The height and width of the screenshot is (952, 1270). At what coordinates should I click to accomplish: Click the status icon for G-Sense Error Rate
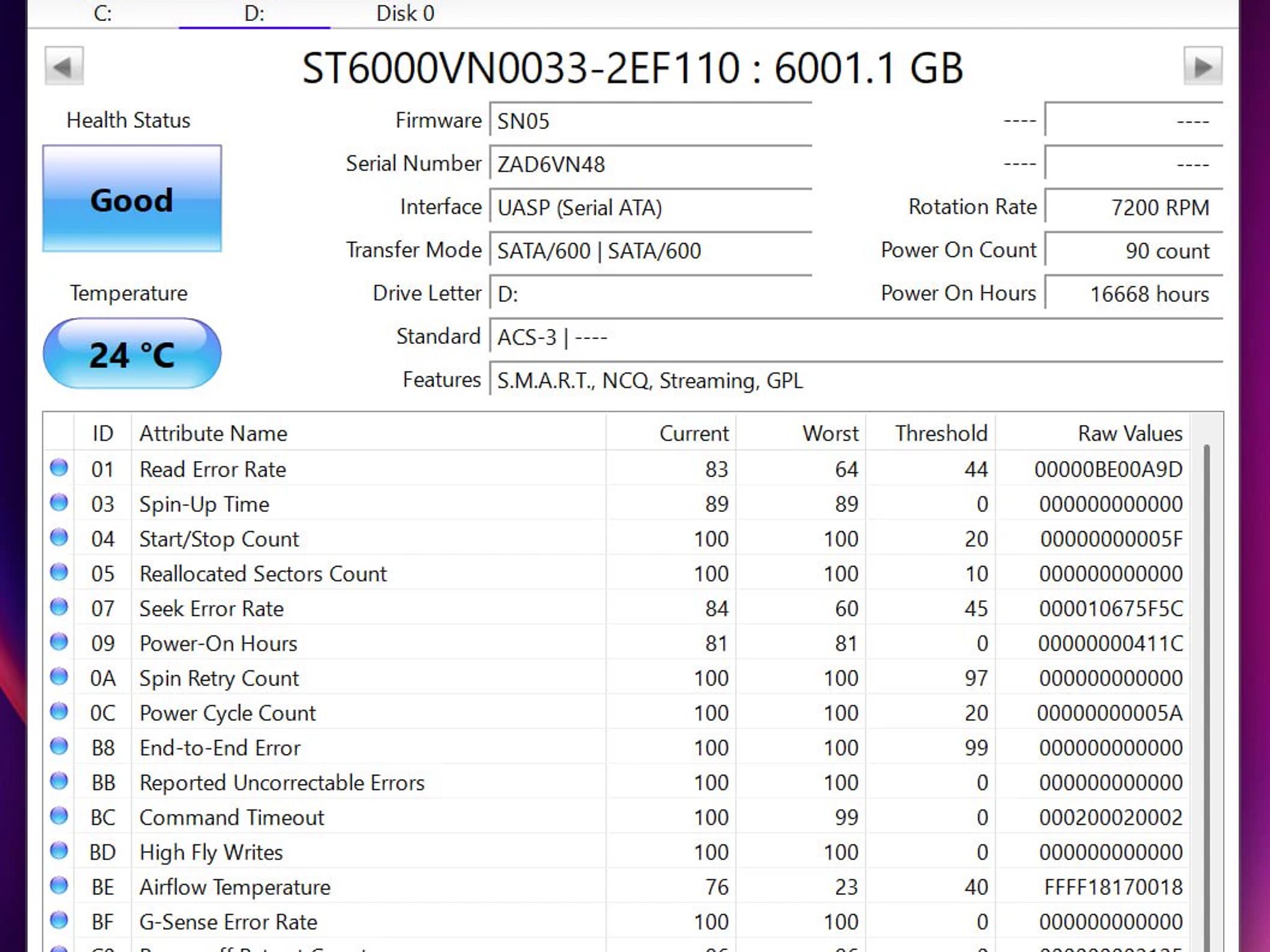tap(59, 920)
